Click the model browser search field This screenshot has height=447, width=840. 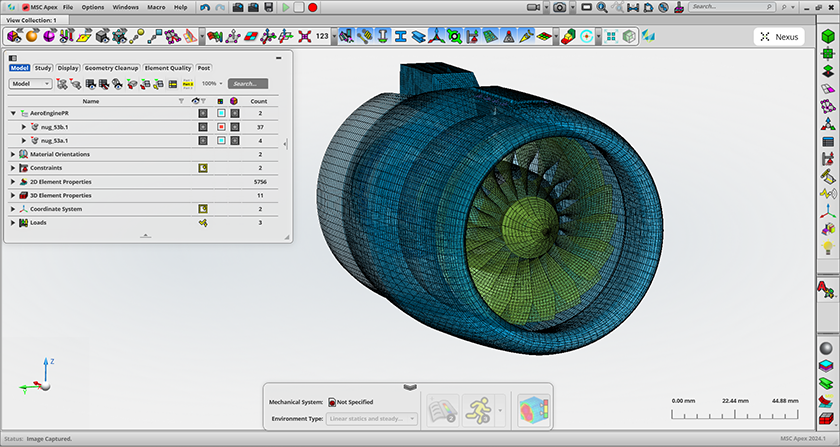pyautogui.click(x=247, y=84)
